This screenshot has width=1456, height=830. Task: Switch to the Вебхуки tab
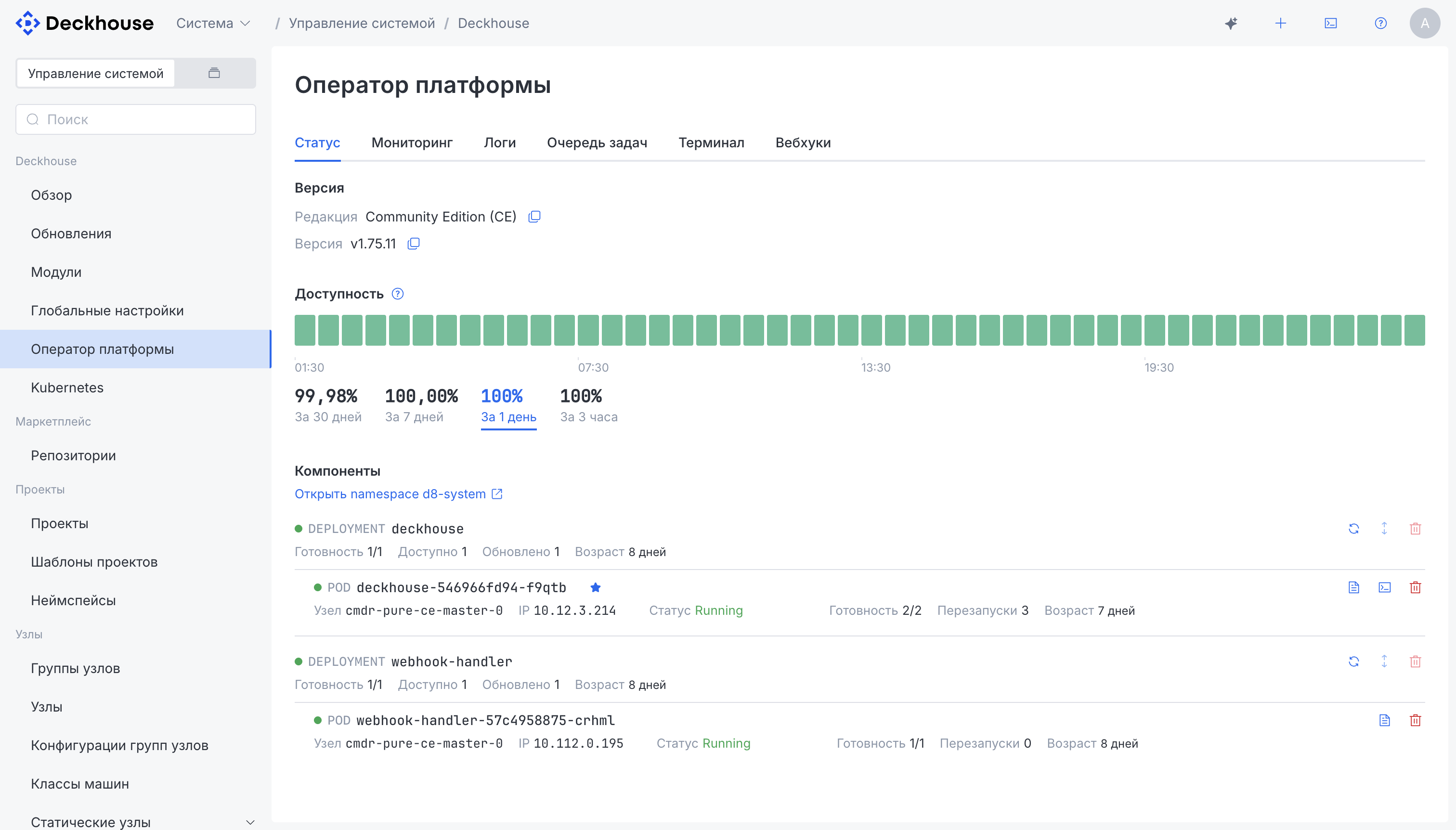pyautogui.click(x=803, y=143)
